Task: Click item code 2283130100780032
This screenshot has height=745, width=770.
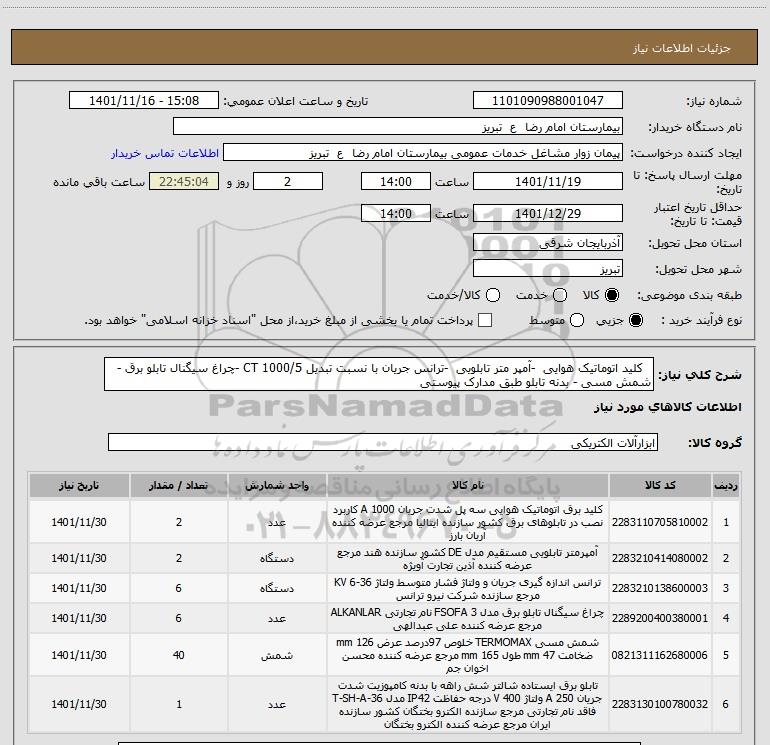Action: [x=660, y=704]
